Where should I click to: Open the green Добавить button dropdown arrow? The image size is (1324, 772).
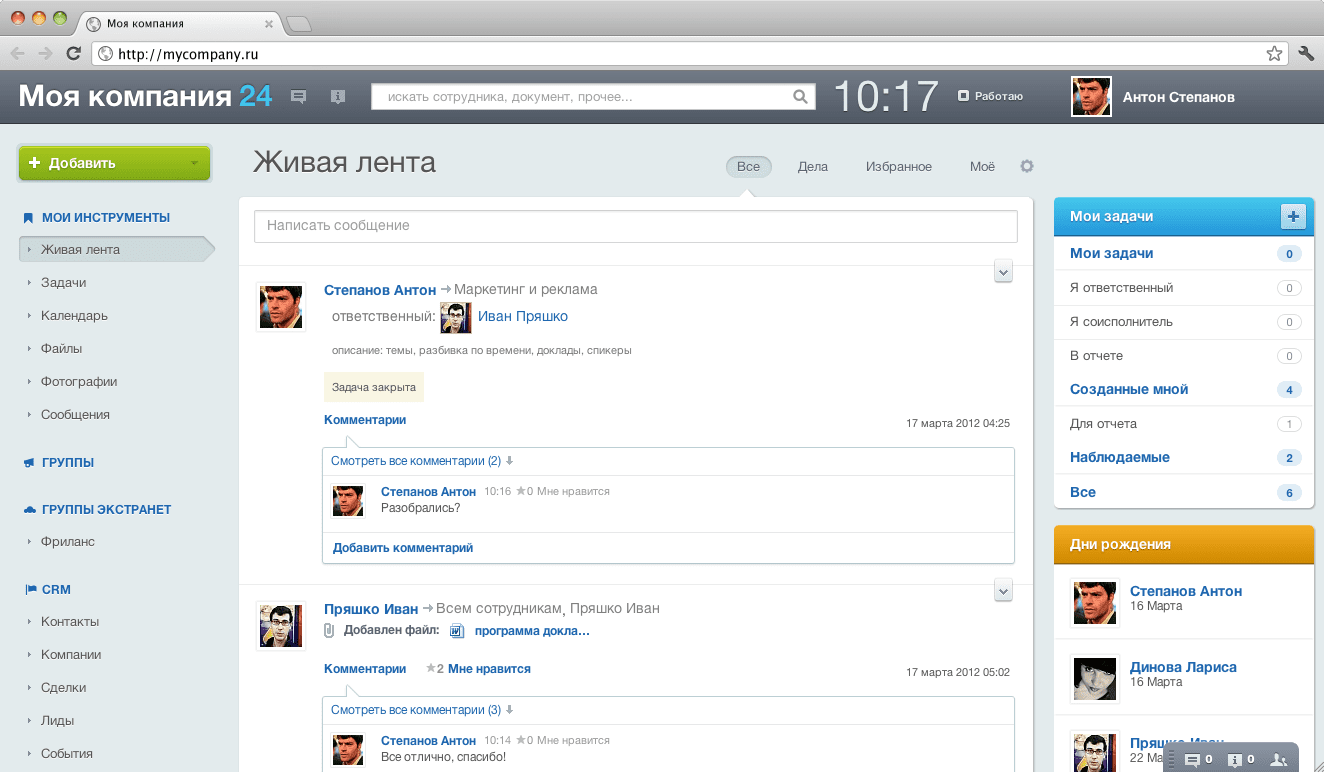click(194, 163)
